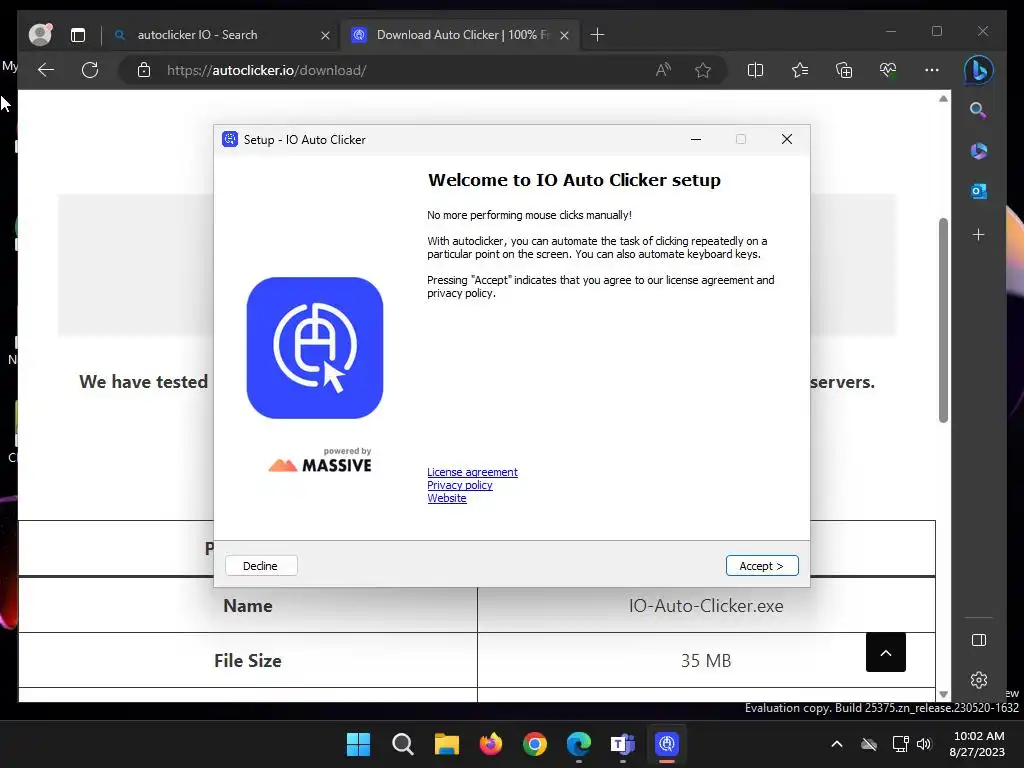Close the IO Auto Clicker setup dialog

787,139
